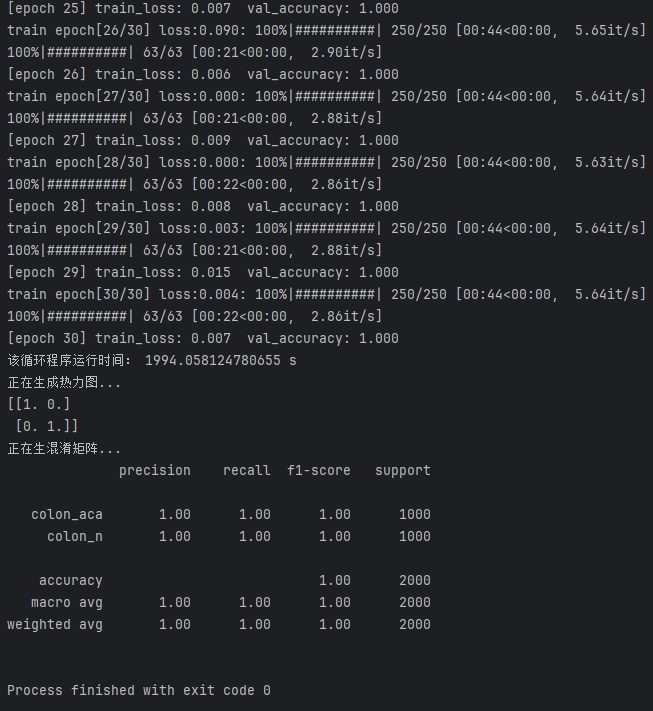Click the "[epoch 30]" train_loss summary line
The width and height of the screenshot is (653, 711).
203,338
